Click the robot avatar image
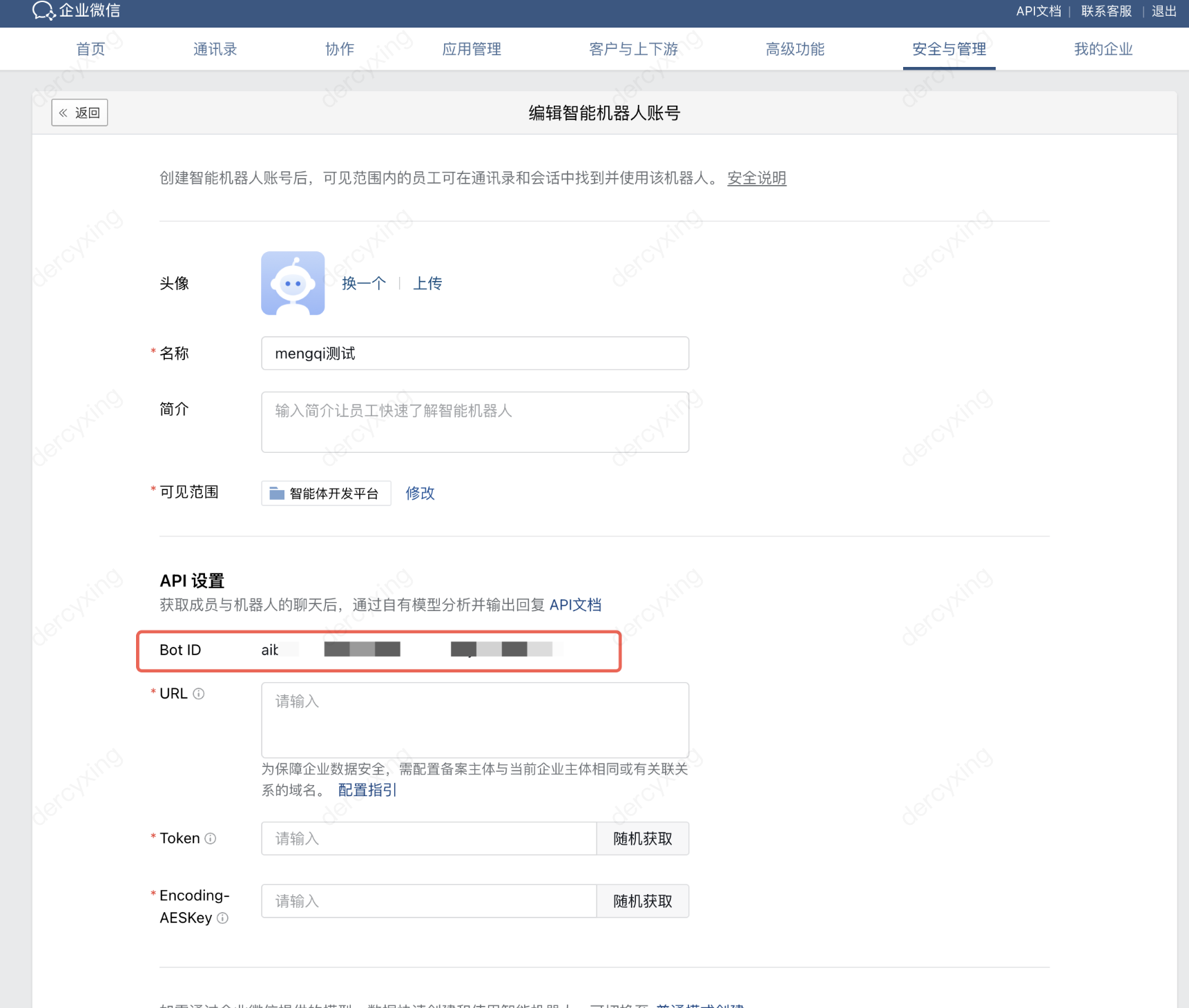Image resolution: width=1189 pixels, height=1008 pixels. coord(293,283)
